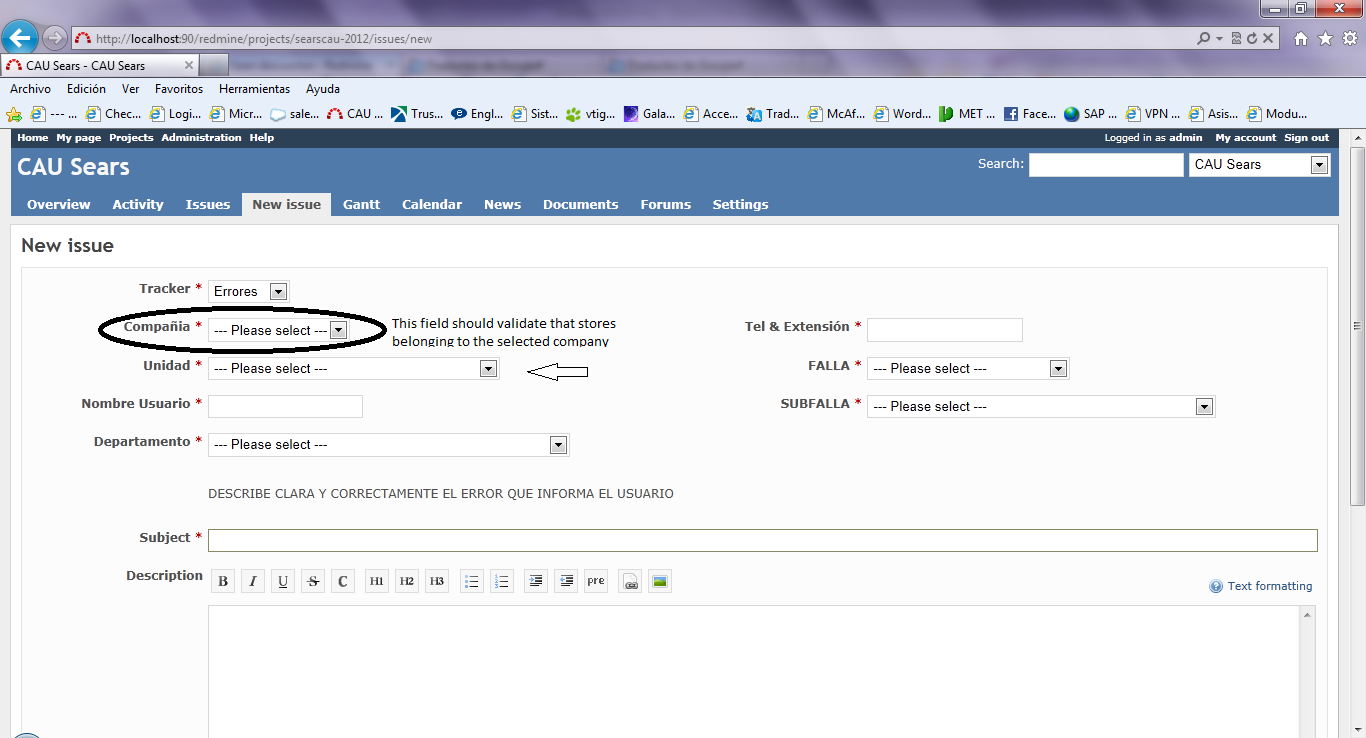Image resolution: width=1366 pixels, height=738 pixels.
Task: Open the McAfee favorites bookmark
Action: (837, 114)
